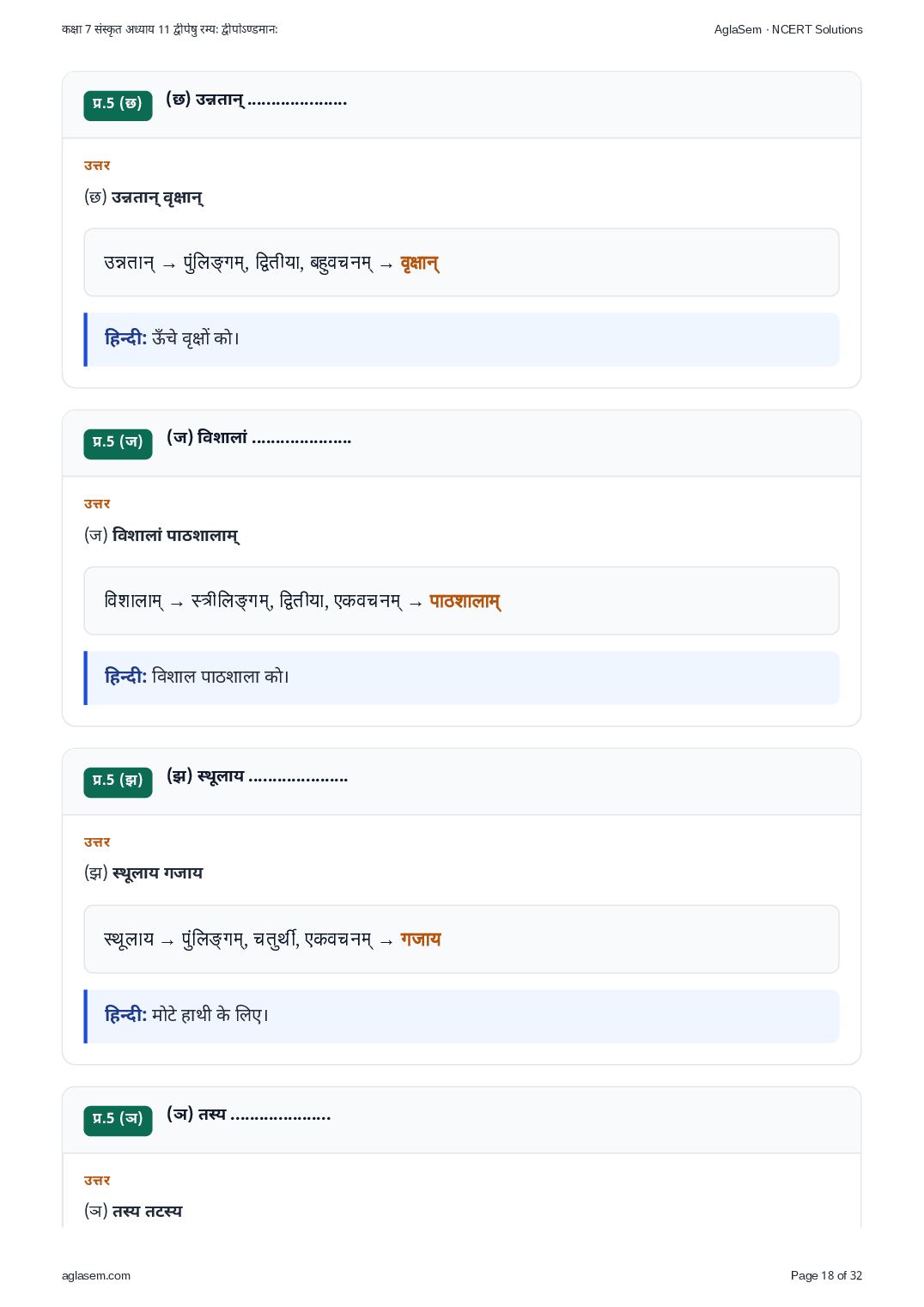This screenshot has width=924, height=1307.
Task: Click the उत्तर label under question (छ)
Action: (x=97, y=165)
